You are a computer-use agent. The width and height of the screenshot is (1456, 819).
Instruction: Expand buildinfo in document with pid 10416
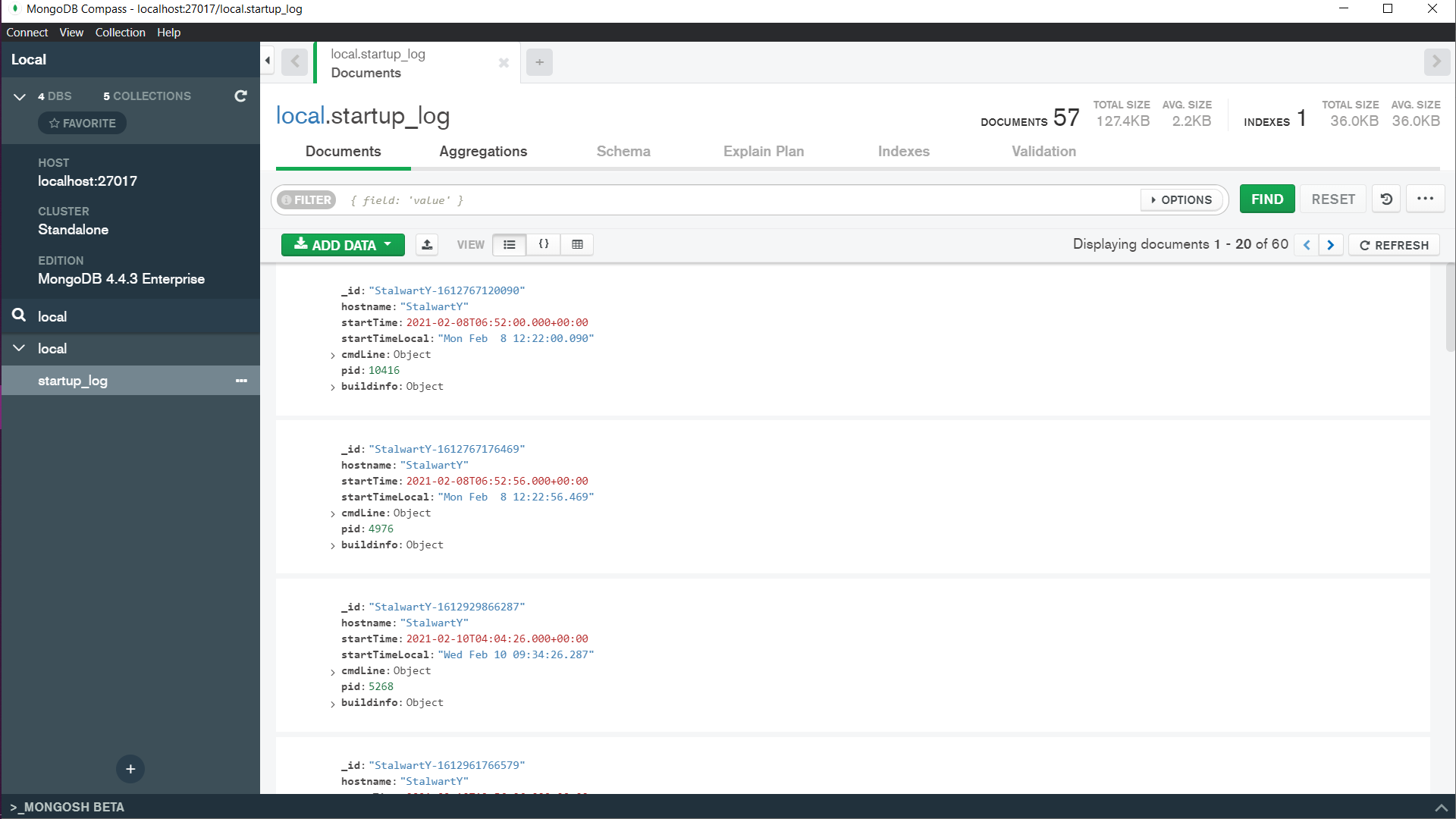tap(333, 388)
